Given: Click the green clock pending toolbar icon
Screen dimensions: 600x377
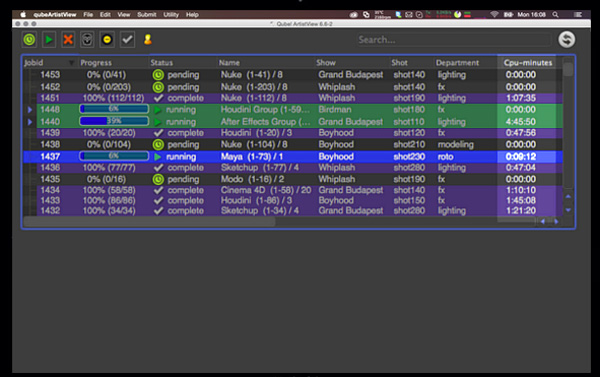Looking at the screenshot, I should click(29, 39).
